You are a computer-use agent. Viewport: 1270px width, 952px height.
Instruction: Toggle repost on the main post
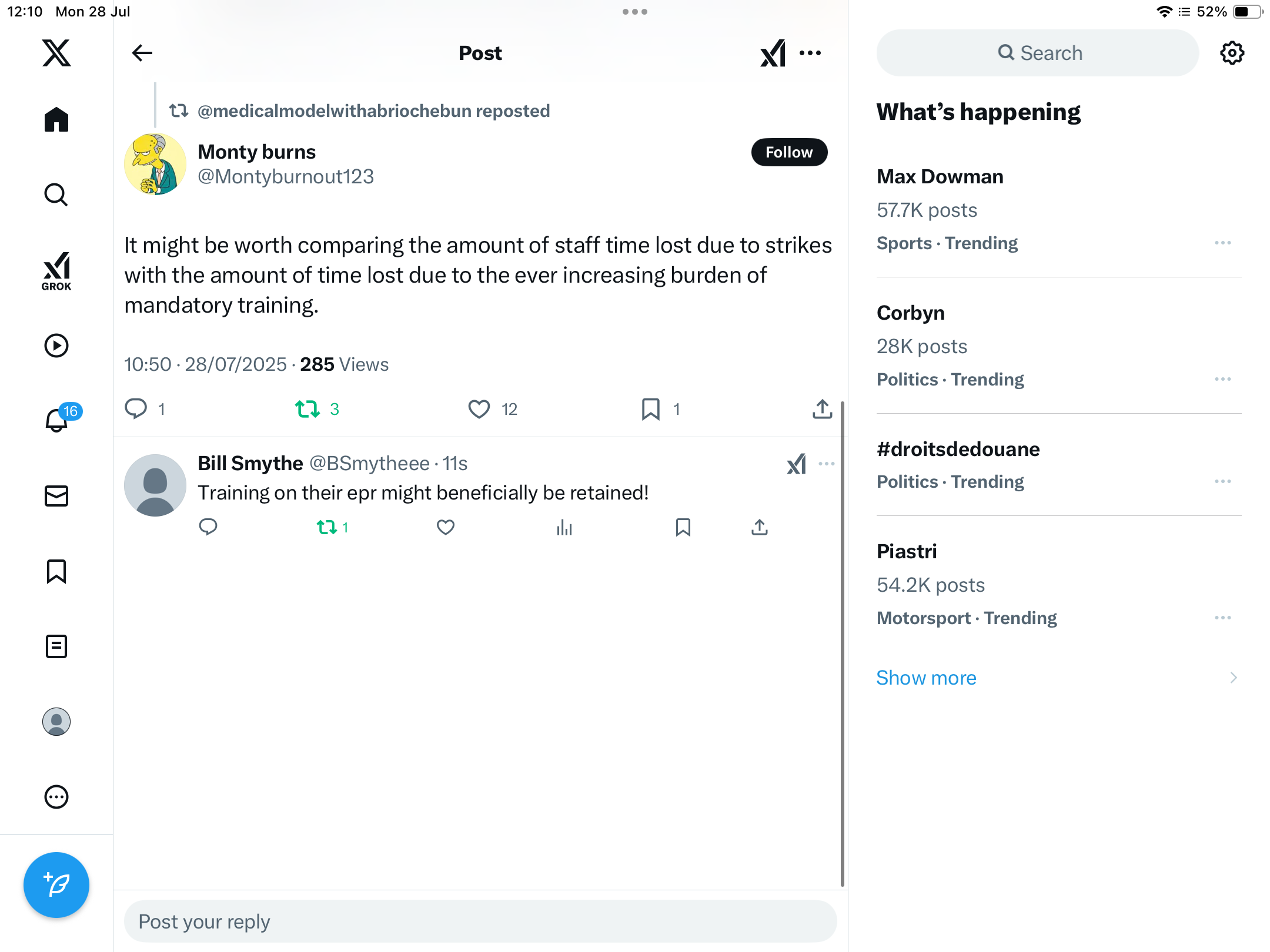pyautogui.click(x=307, y=409)
